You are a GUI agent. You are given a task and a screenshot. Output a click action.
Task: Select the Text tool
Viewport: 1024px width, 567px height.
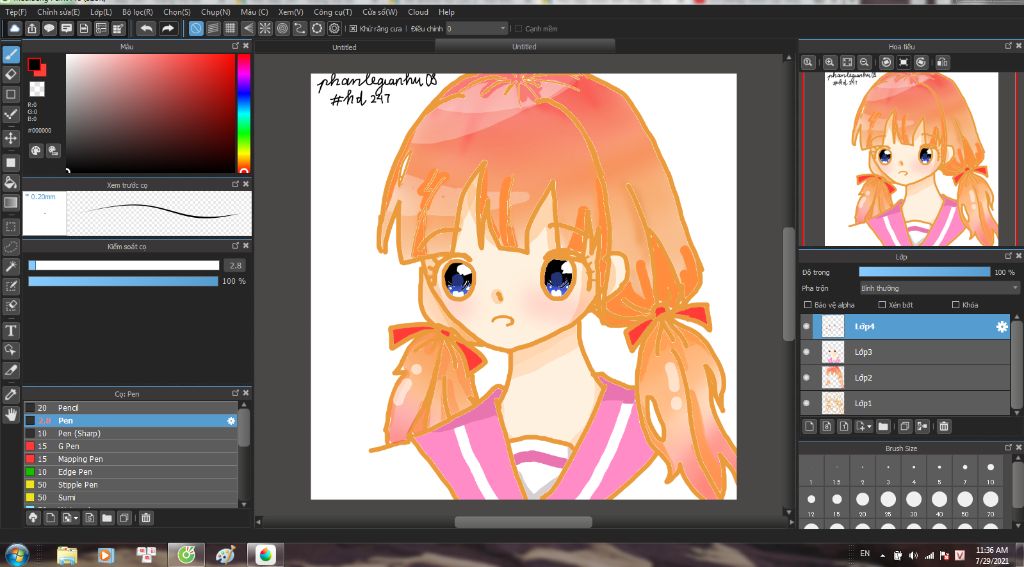coord(11,331)
